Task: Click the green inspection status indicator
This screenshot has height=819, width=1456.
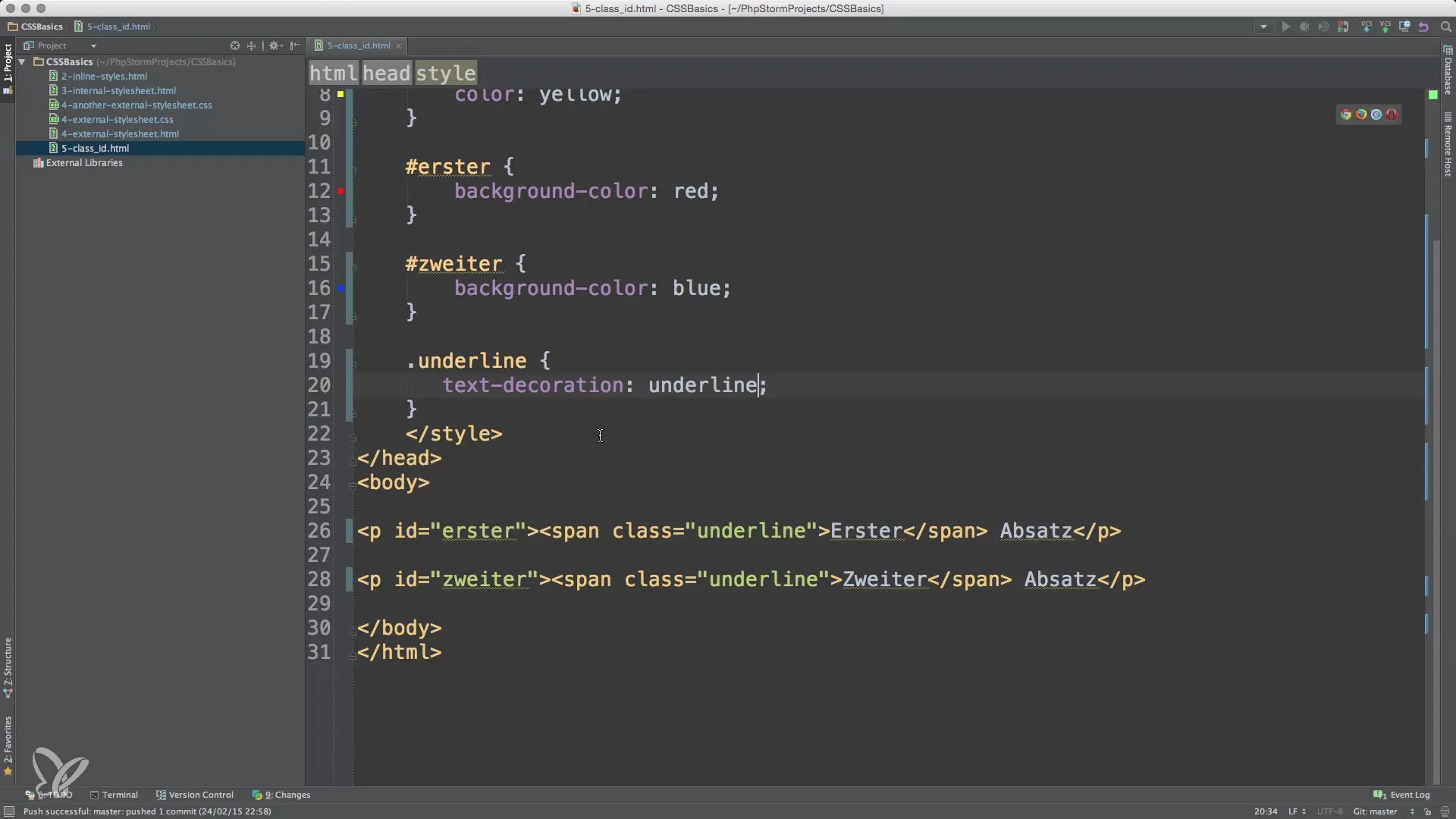Action: click(1433, 95)
